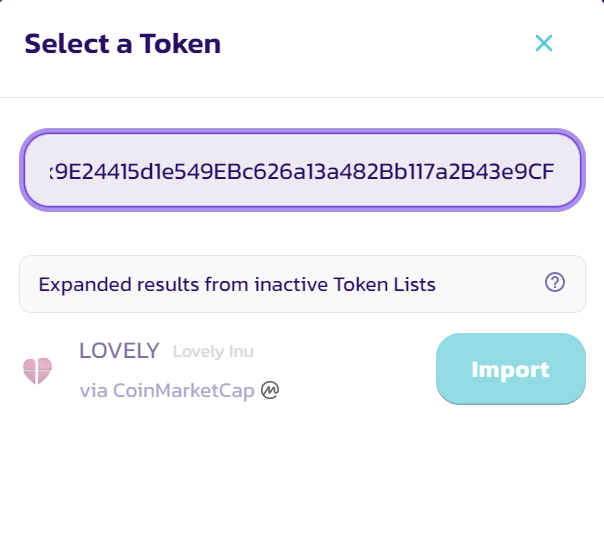Show tooltip about inactive Token Lists
Image resolution: width=604 pixels, height=535 pixels.
pyautogui.click(x=555, y=283)
